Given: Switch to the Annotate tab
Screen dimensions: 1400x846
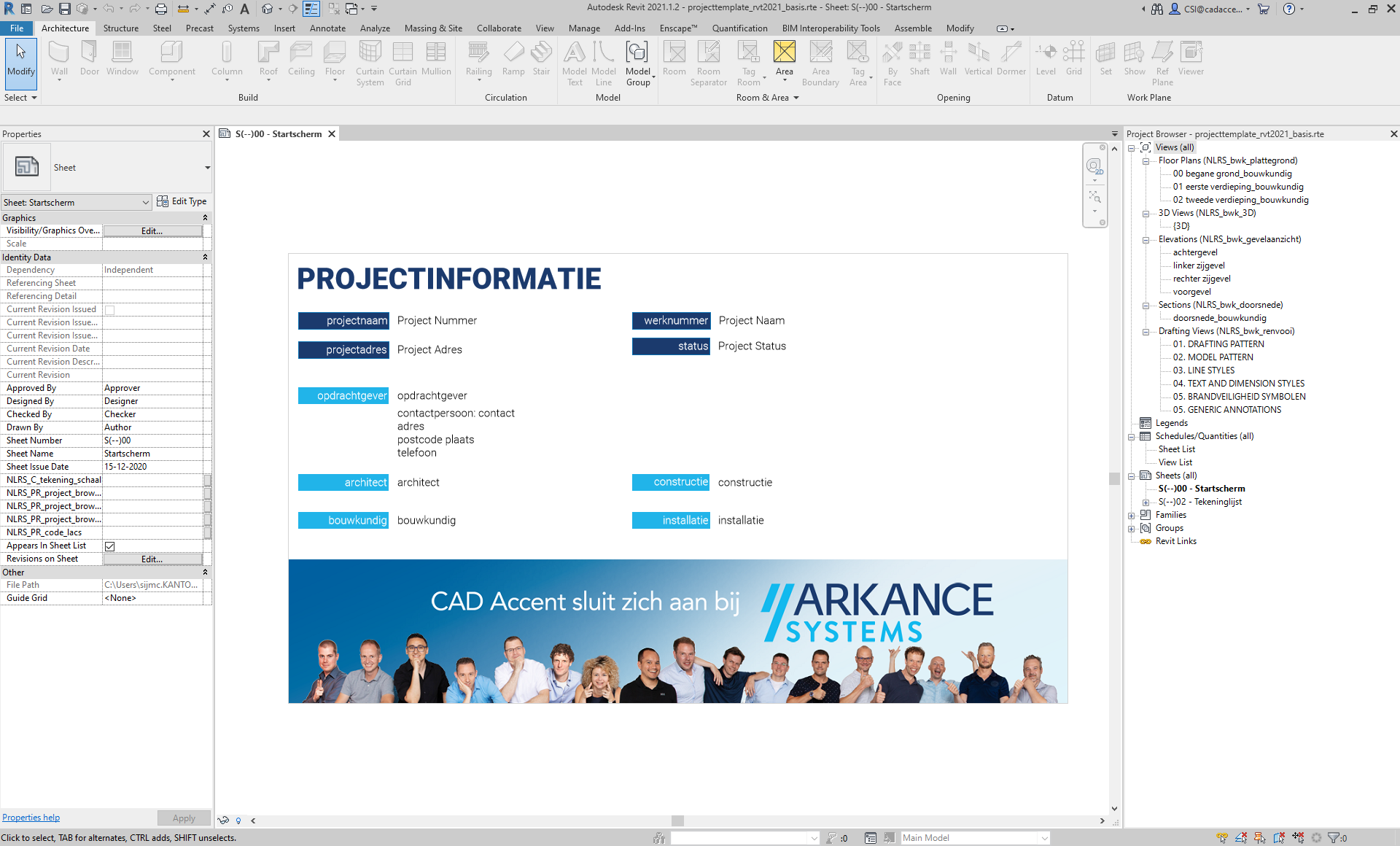Looking at the screenshot, I should point(327,28).
